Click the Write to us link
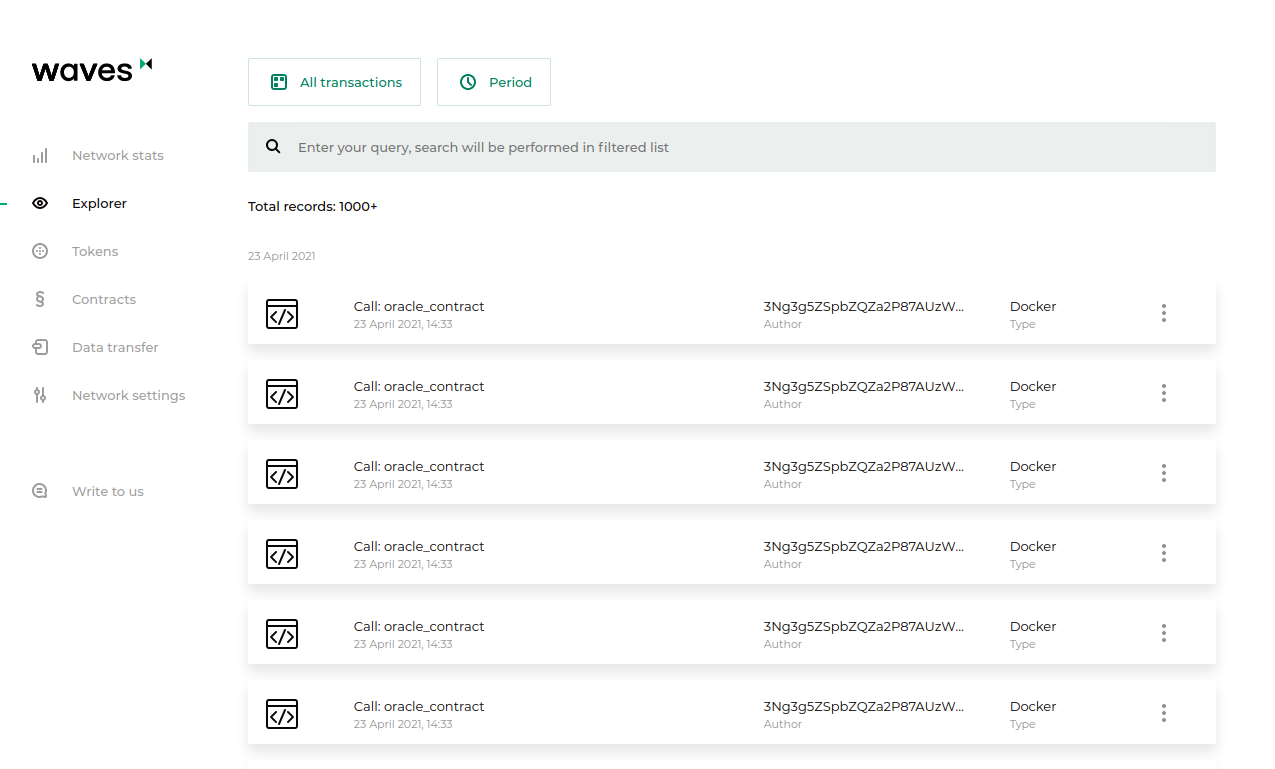Image resolution: width=1275 pixels, height=769 pixels. tap(107, 490)
